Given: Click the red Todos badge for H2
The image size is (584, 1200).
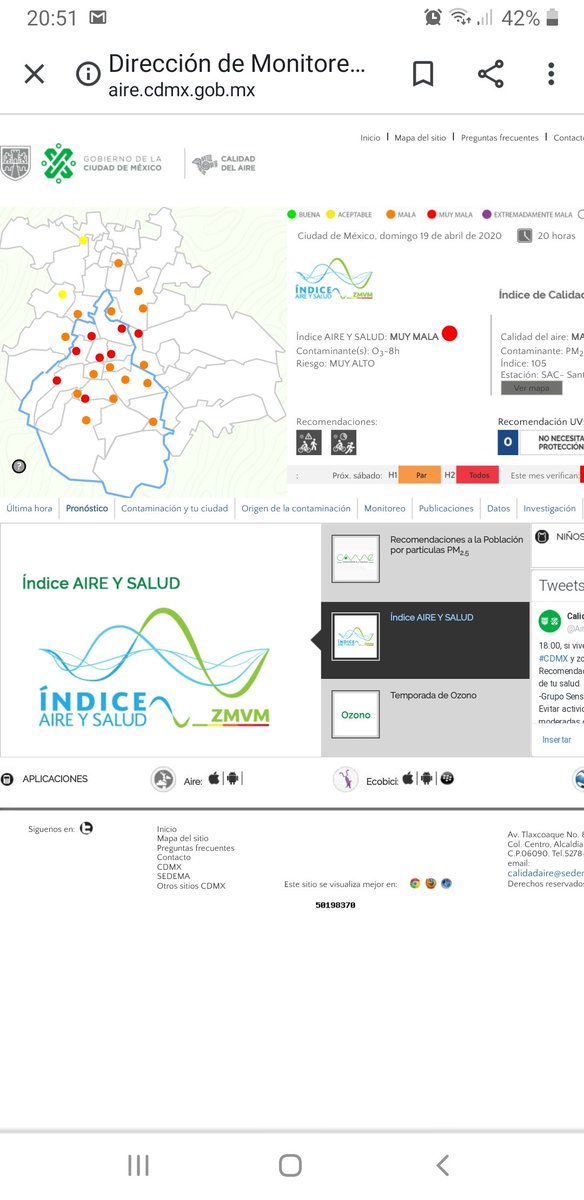Looking at the screenshot, I should pyautogui.click(x=478, y=476).
